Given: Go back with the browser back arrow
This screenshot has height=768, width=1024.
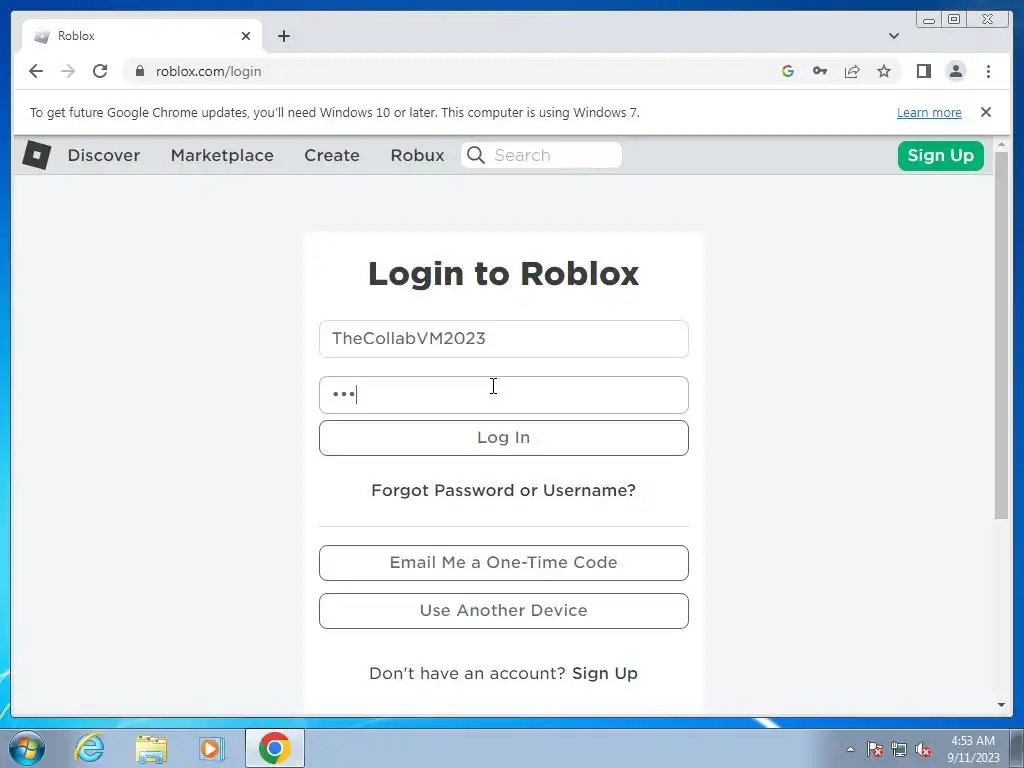Looking at the screenshot, I should [36, 71].
